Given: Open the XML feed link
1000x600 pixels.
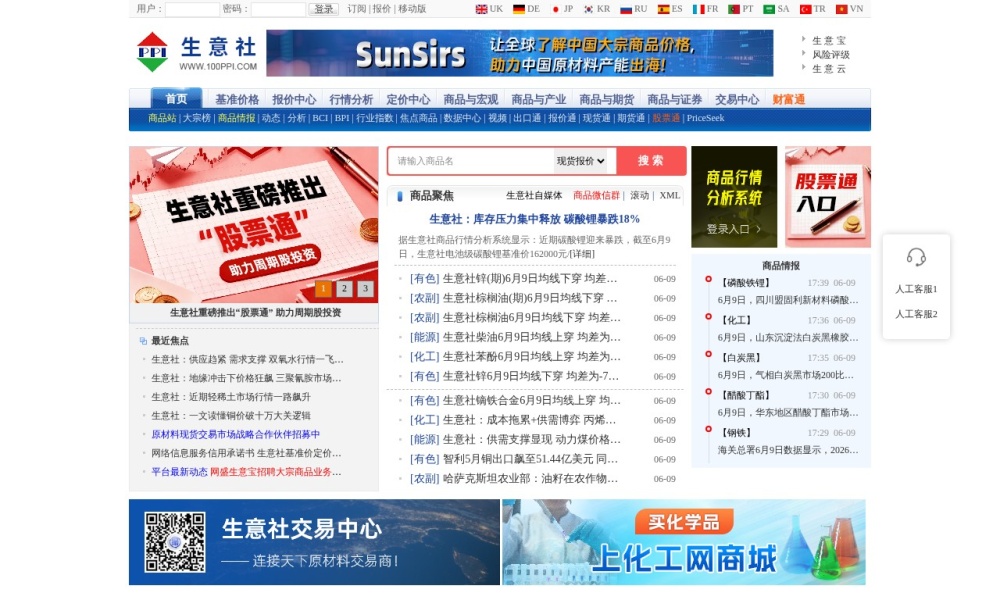Looking at the screenshot, I should click(x=670, y=196).
